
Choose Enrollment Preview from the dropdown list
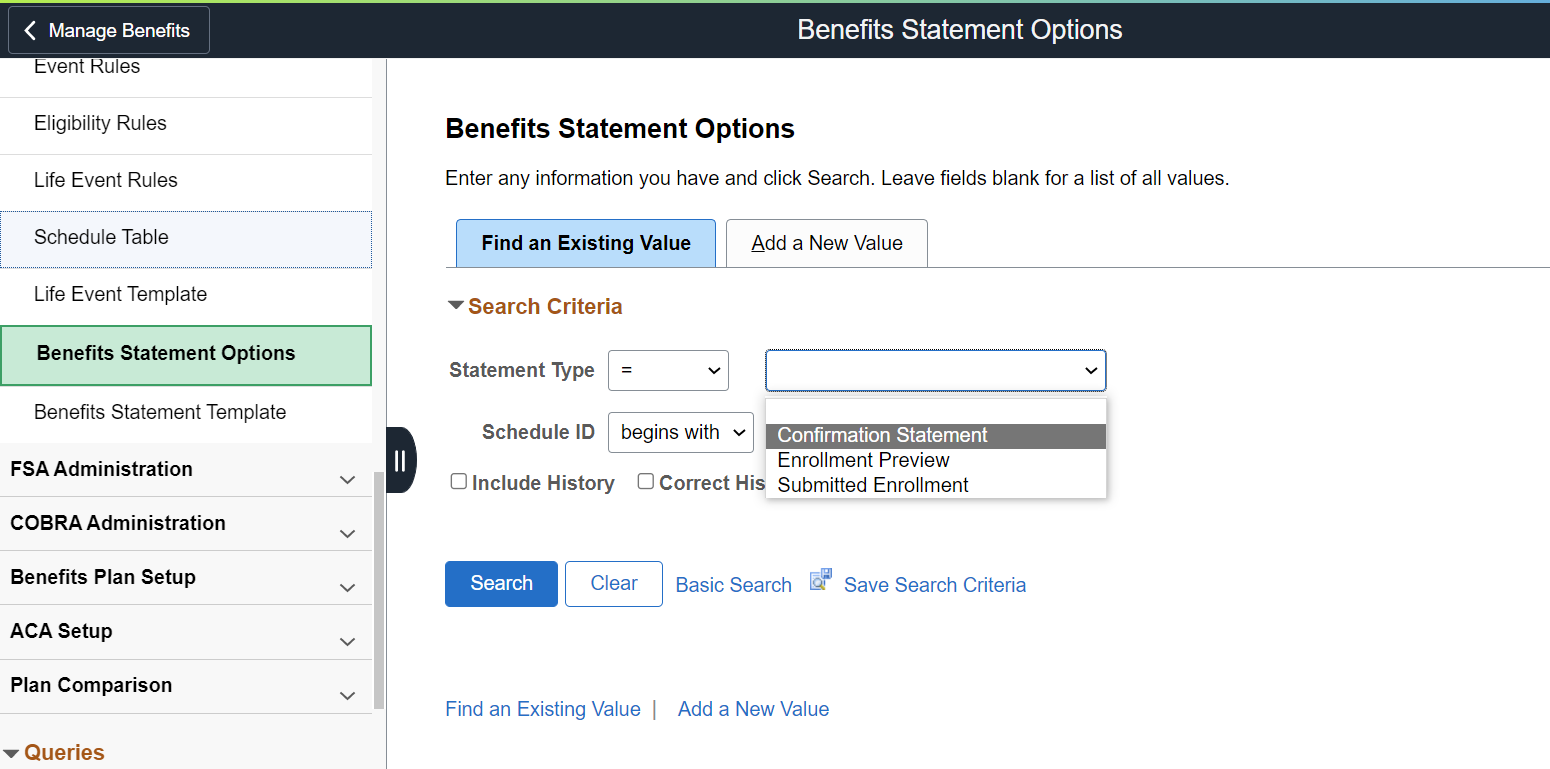863,460
